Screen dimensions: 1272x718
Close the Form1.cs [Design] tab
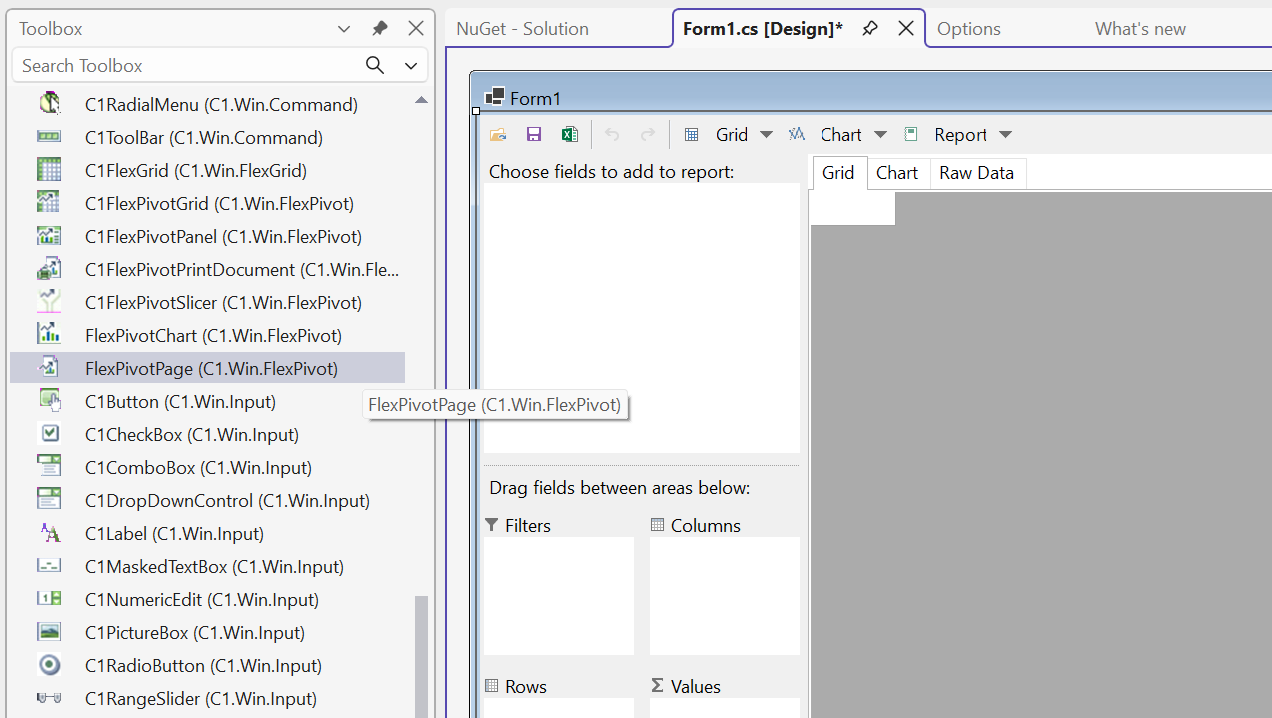906,29
